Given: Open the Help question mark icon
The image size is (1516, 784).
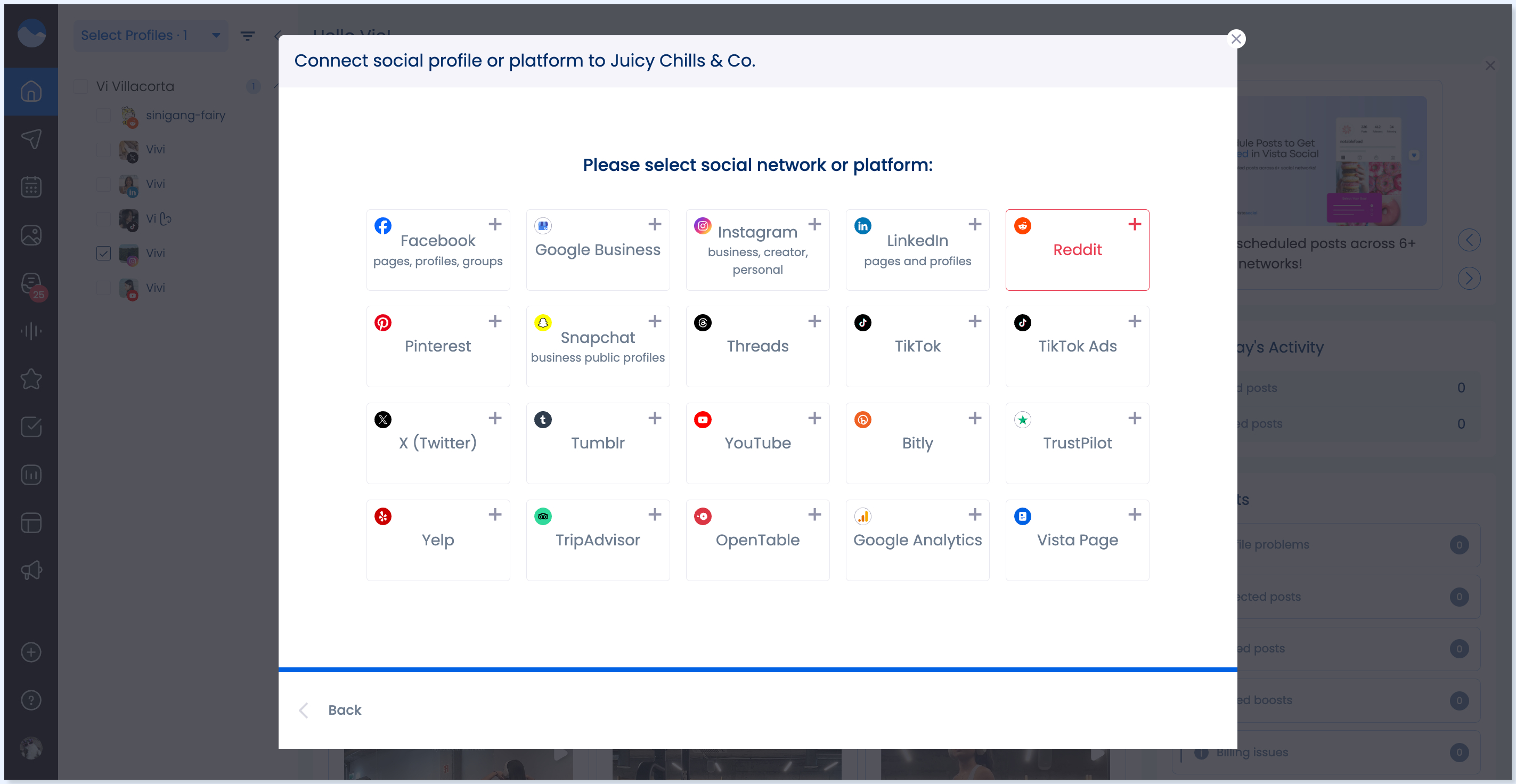Looking at the screenshot, I should tap(31, 700).
